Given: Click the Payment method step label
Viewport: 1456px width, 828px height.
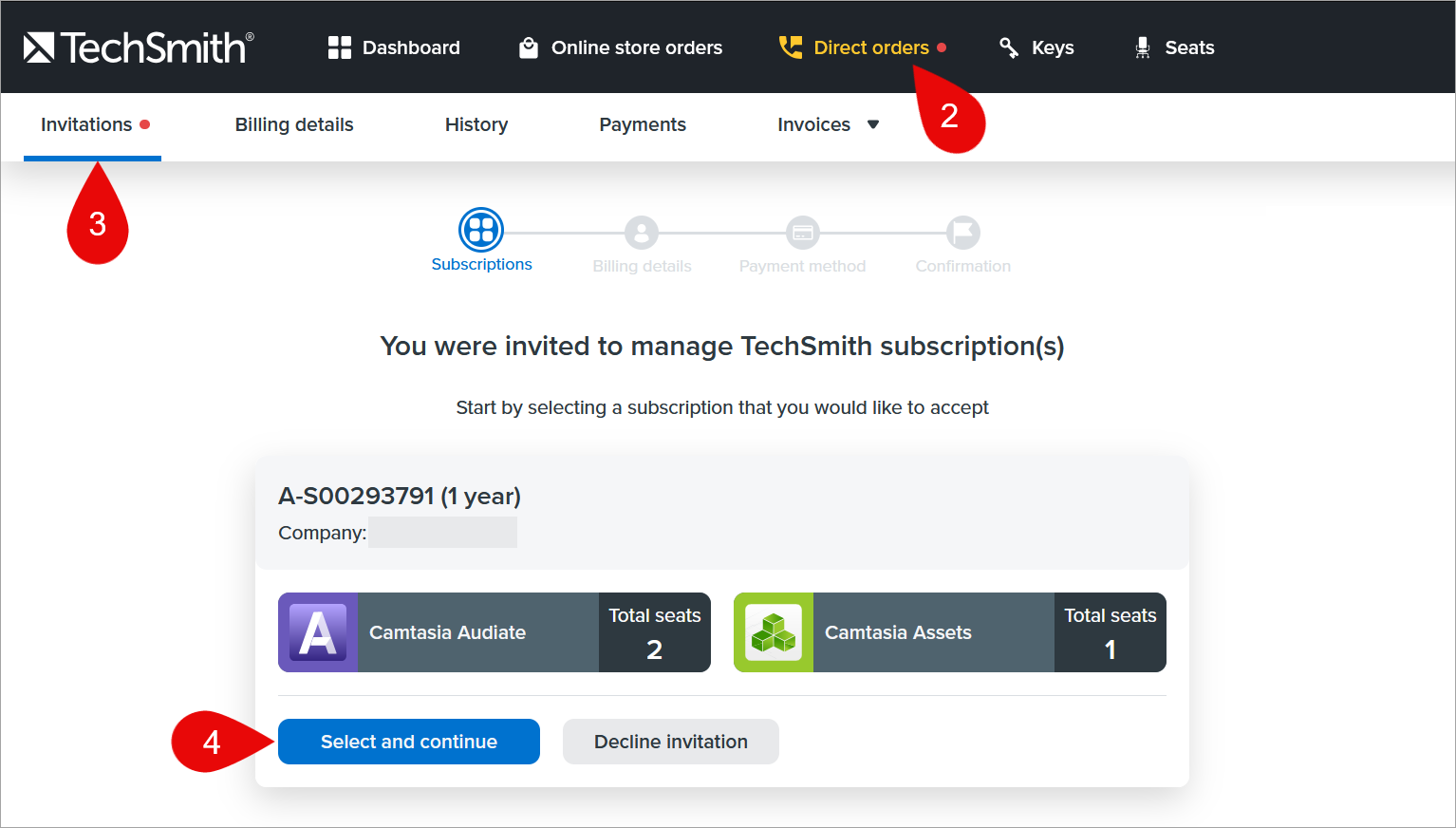Looking at the screenshot, I should (x=803, y=267).
